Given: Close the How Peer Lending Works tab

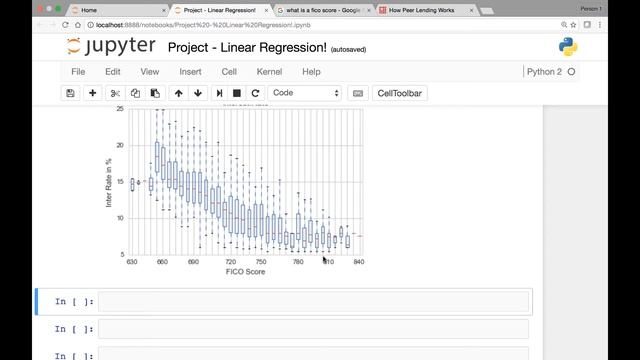Looking at the screenshot, I should pyautogui.click(x=471, y=10).
